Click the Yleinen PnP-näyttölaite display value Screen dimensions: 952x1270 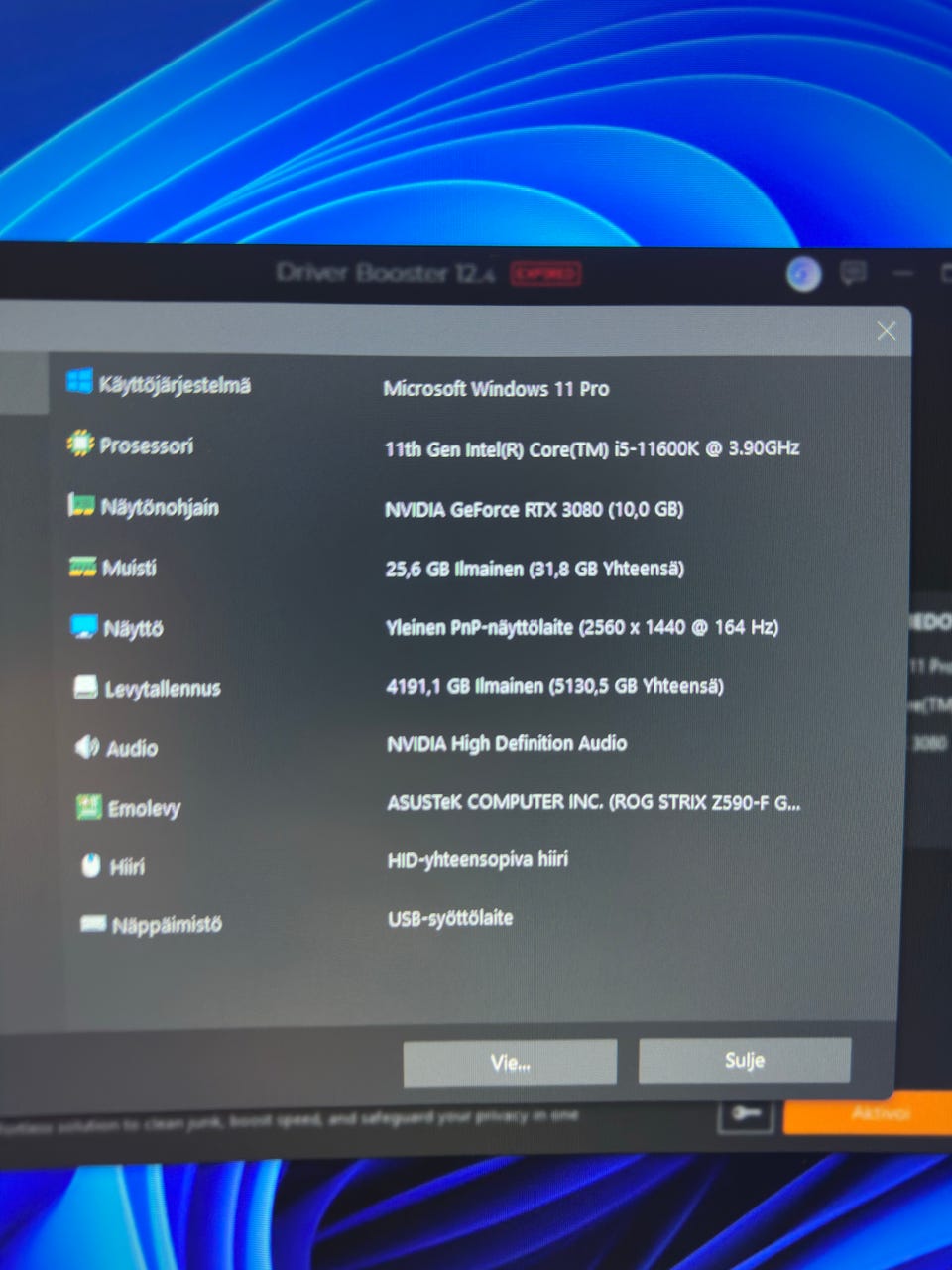(x=582, y=627)
